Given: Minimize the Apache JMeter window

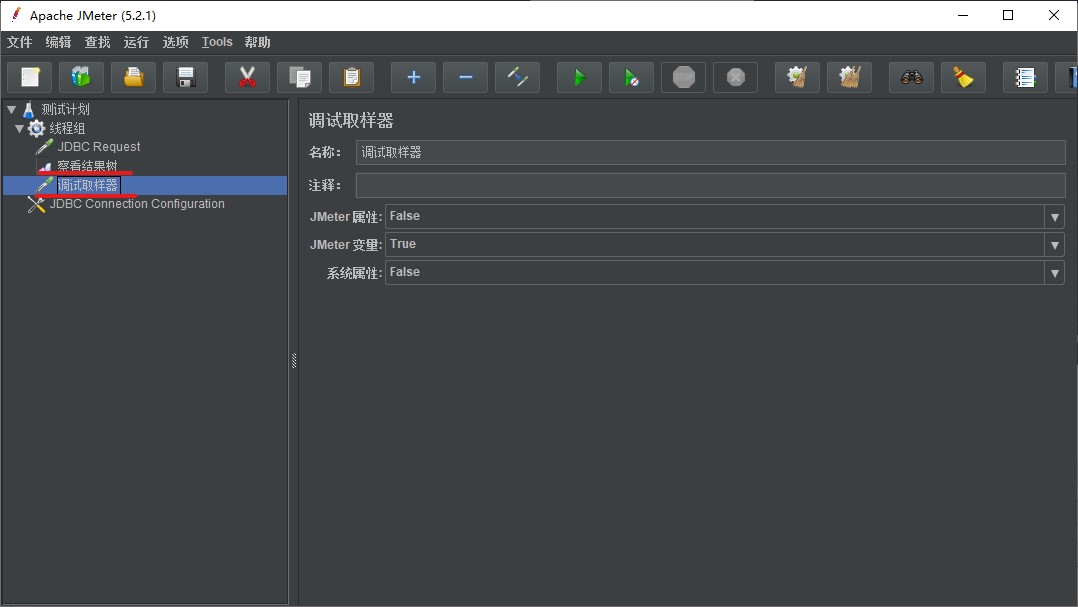Looking at the screenshot, I should [x=962, y=15].
